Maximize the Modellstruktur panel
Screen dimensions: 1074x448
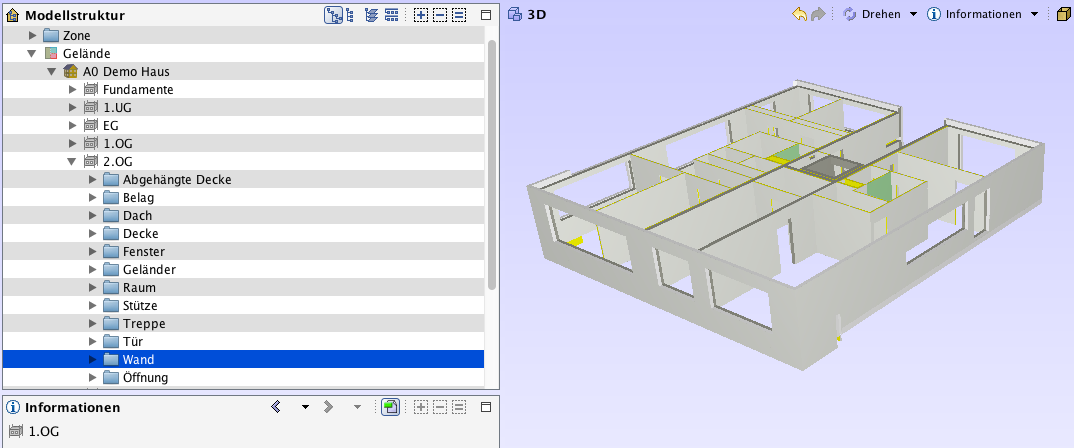[x=486, y=15]
